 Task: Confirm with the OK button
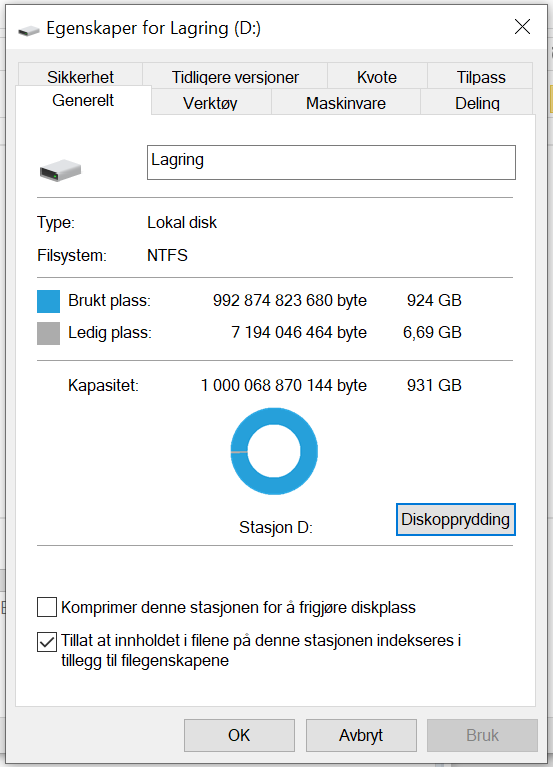(x=239, y=735)
